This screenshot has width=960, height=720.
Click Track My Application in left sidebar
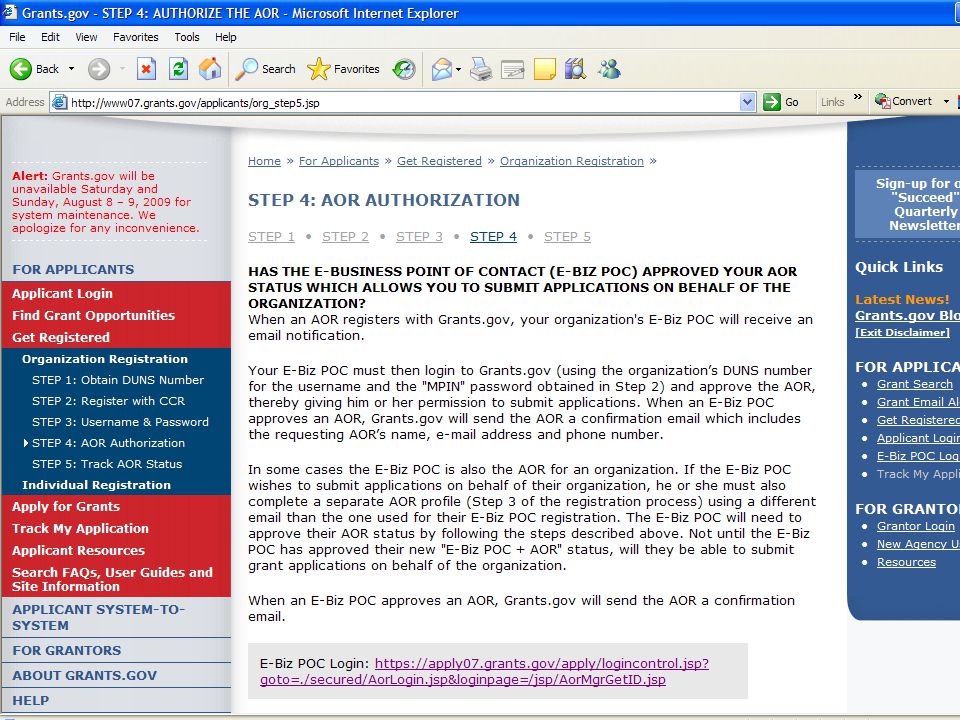coord(80,528)
